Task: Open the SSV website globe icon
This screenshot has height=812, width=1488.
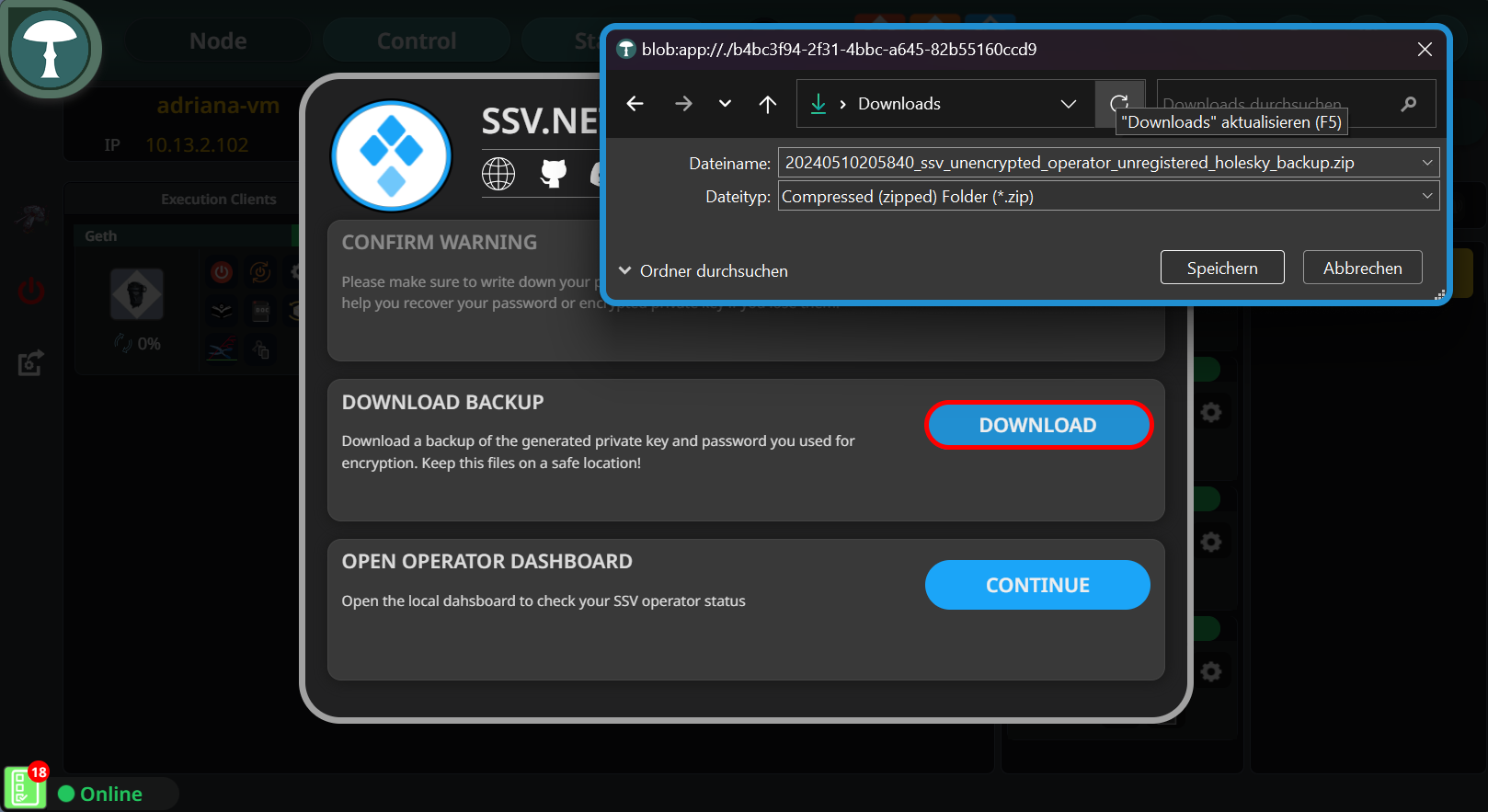Action: [498, 173]
